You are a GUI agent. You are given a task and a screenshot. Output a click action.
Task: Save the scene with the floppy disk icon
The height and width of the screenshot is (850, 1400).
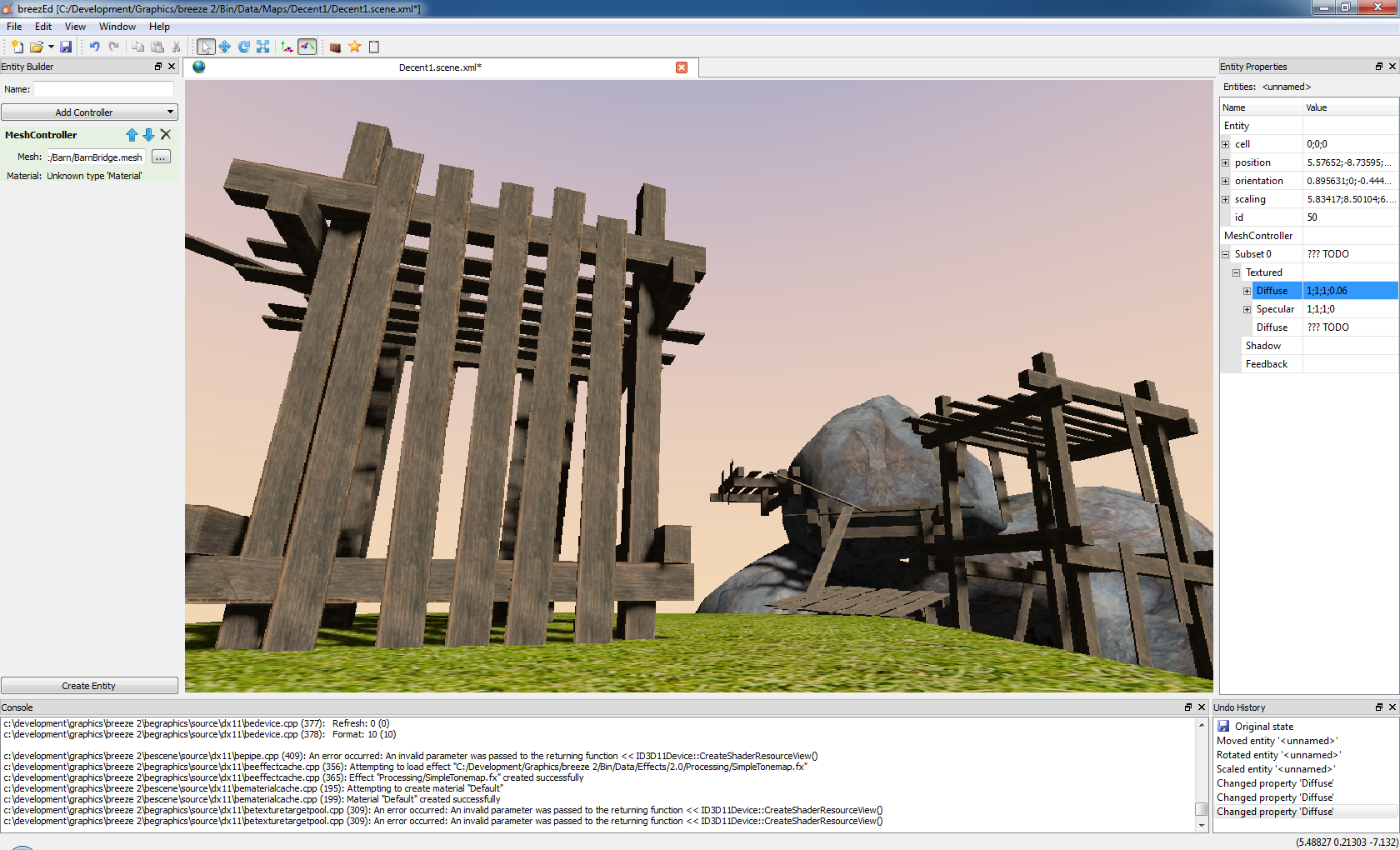click(x=66, y=47)
